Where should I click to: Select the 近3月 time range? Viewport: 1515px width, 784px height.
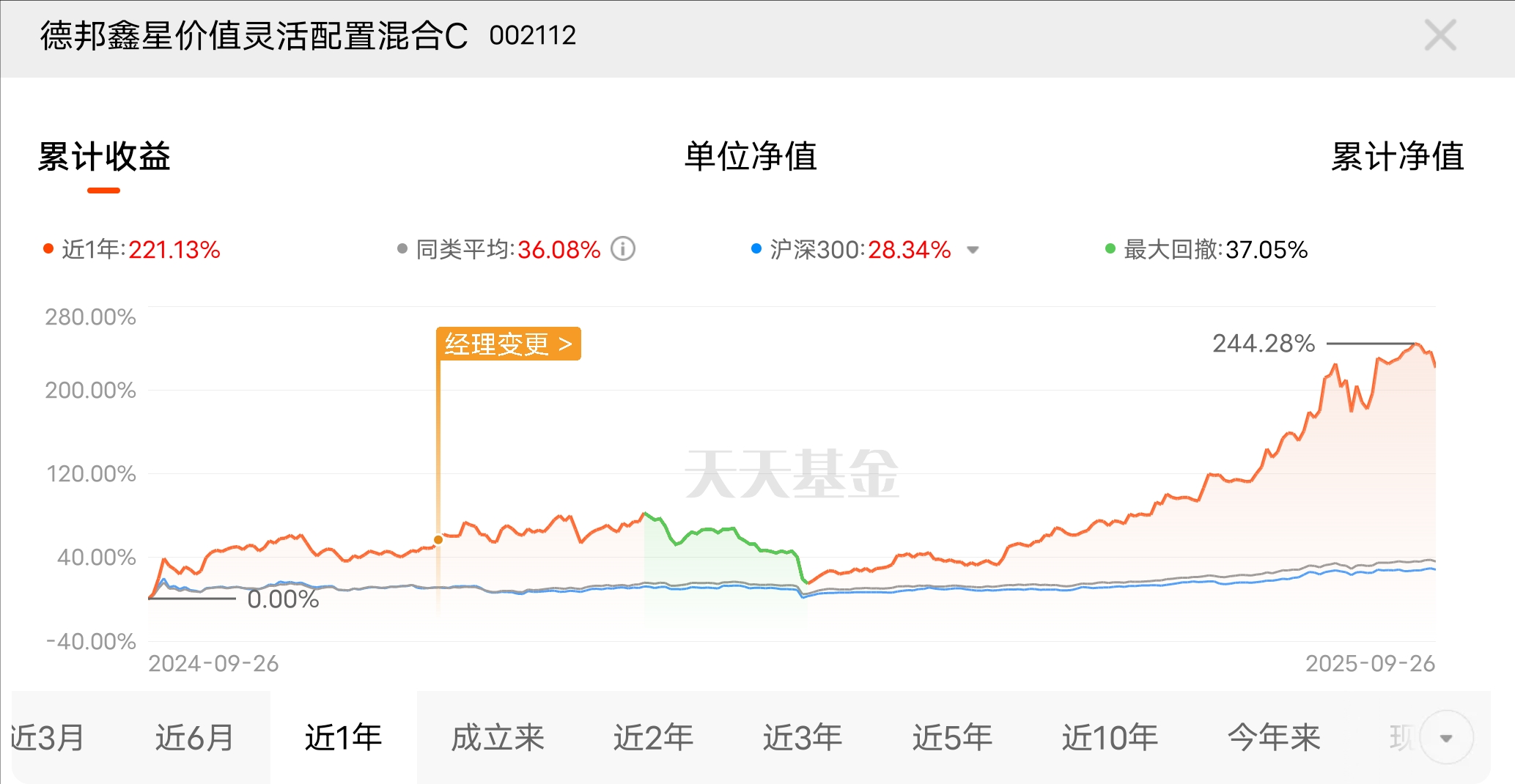tap(48, 737)
